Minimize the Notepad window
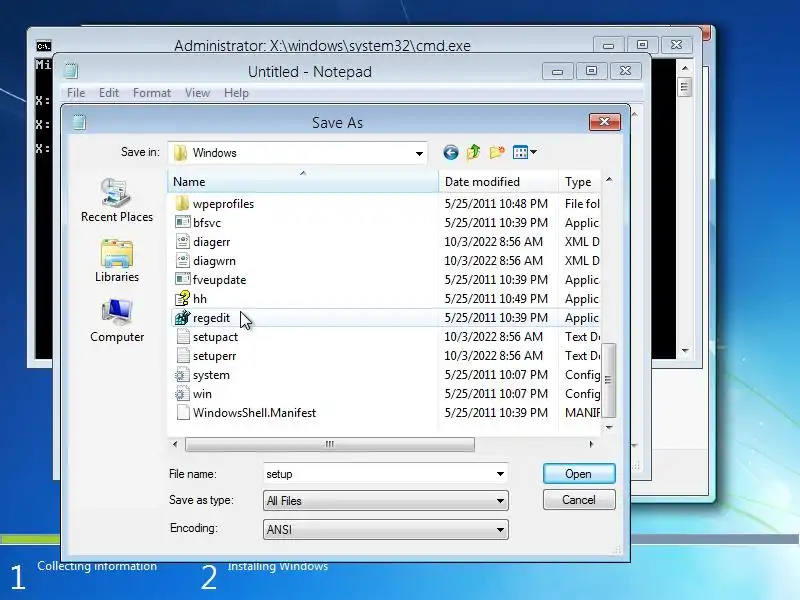The width and height of the screenshot is (800, 600). (558, 71)
